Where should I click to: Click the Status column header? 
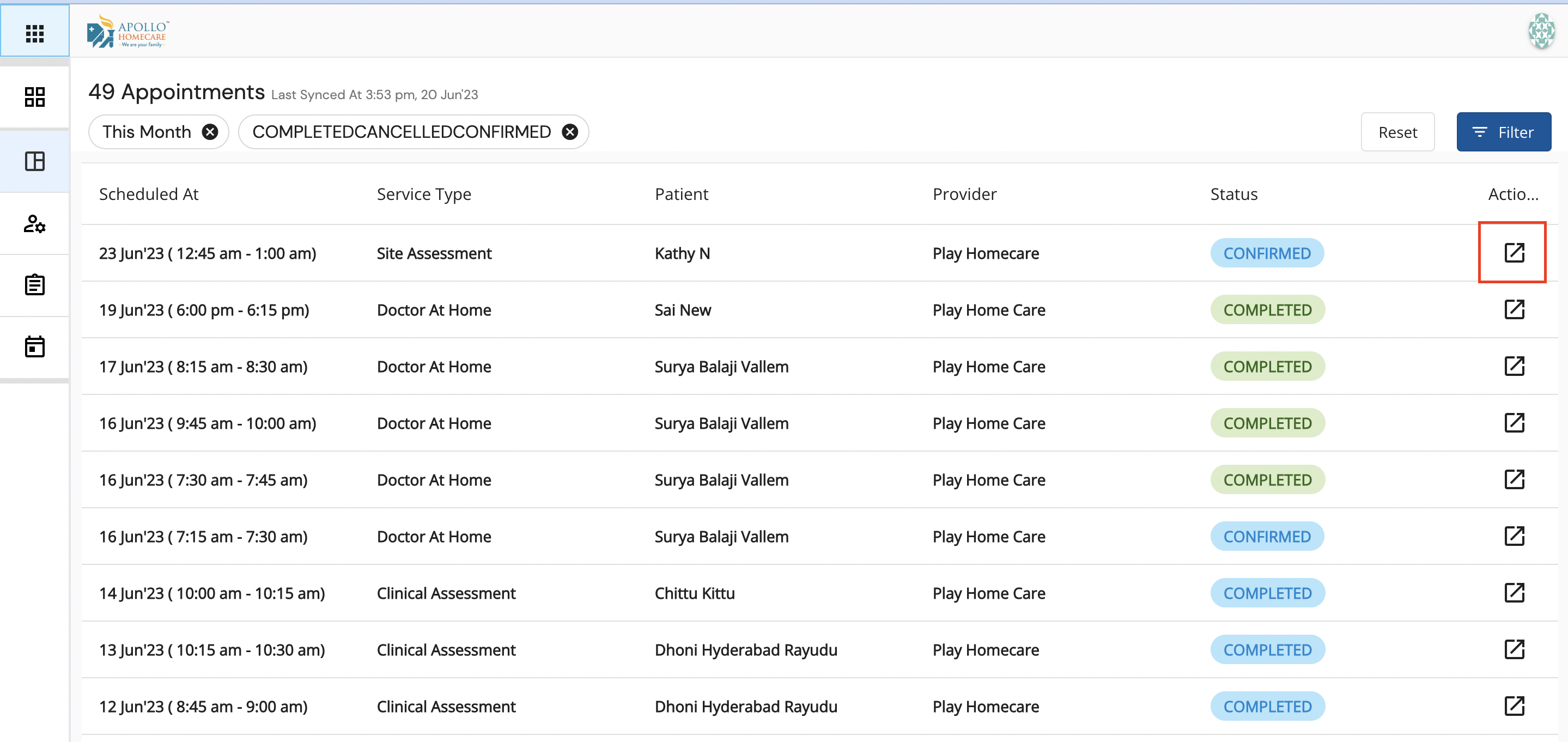pos(1233,194)
